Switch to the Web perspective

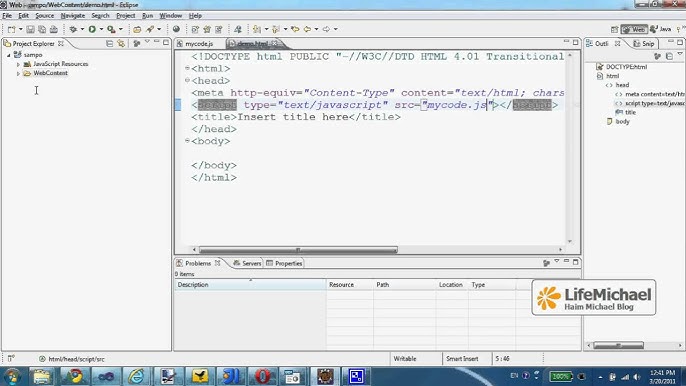point(634,29)
